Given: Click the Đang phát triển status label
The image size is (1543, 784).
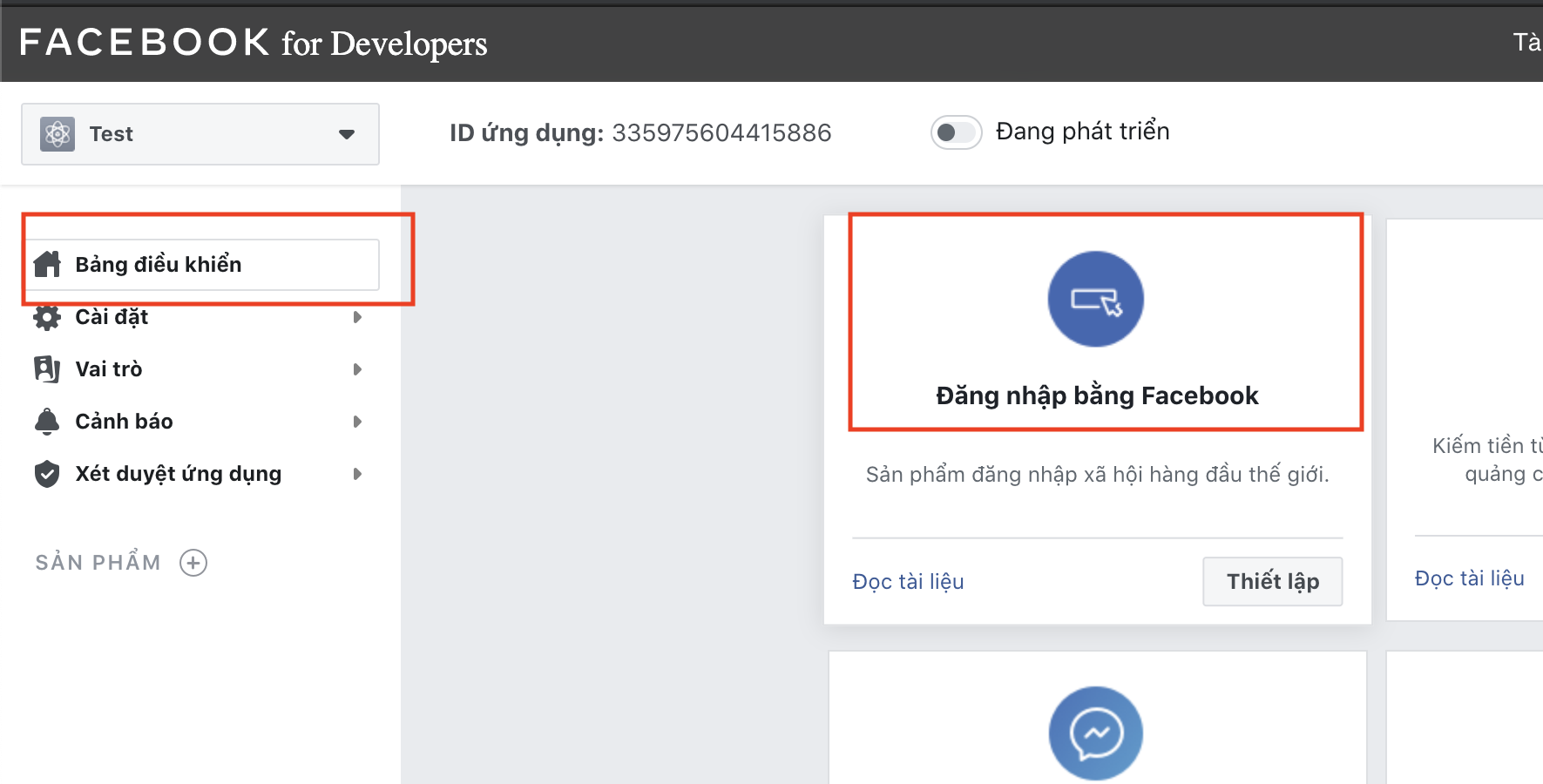Looking at the screenshot, I should coord(1083,132).
